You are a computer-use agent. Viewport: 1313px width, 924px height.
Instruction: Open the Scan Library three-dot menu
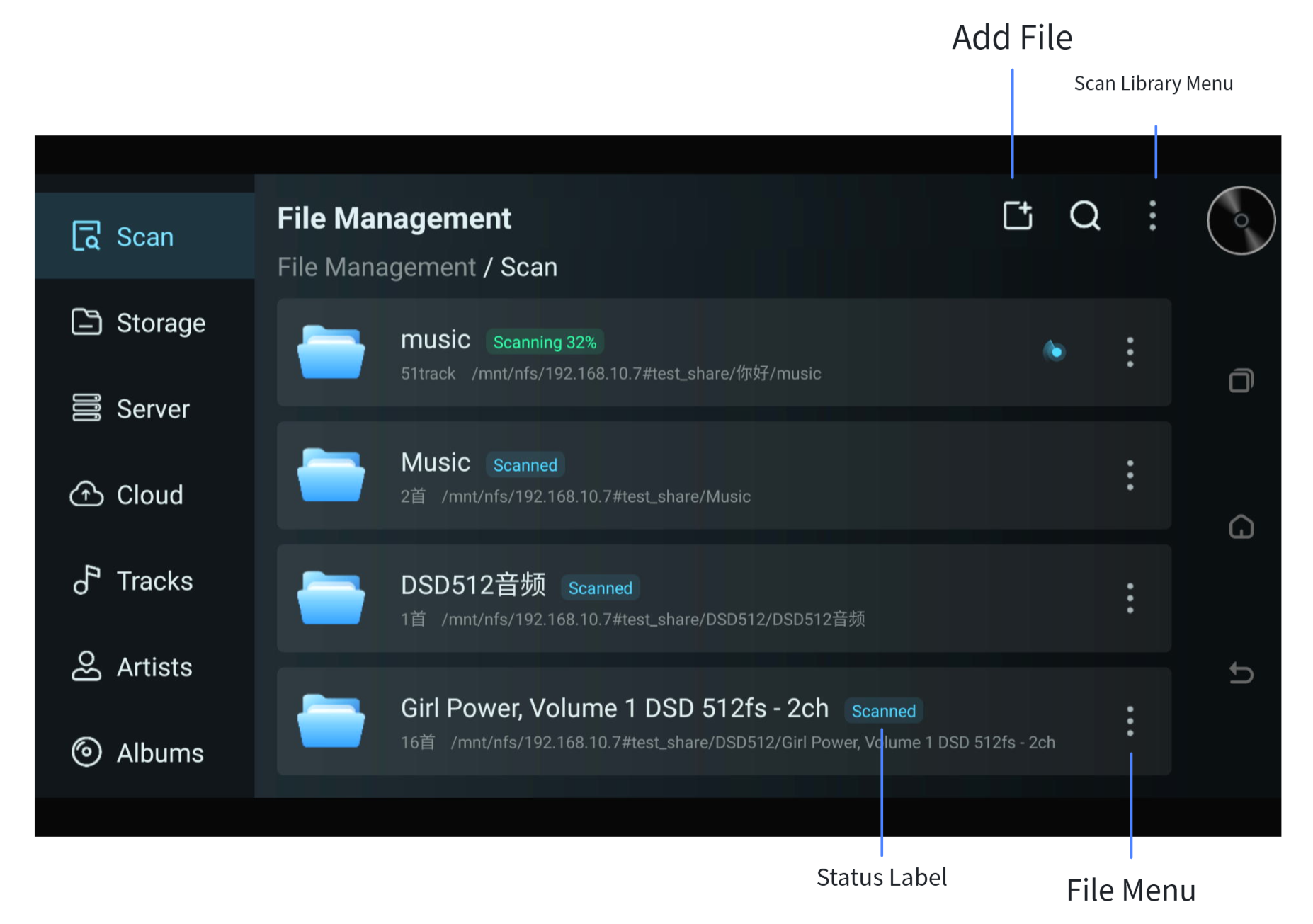[x=1153, y=215]
